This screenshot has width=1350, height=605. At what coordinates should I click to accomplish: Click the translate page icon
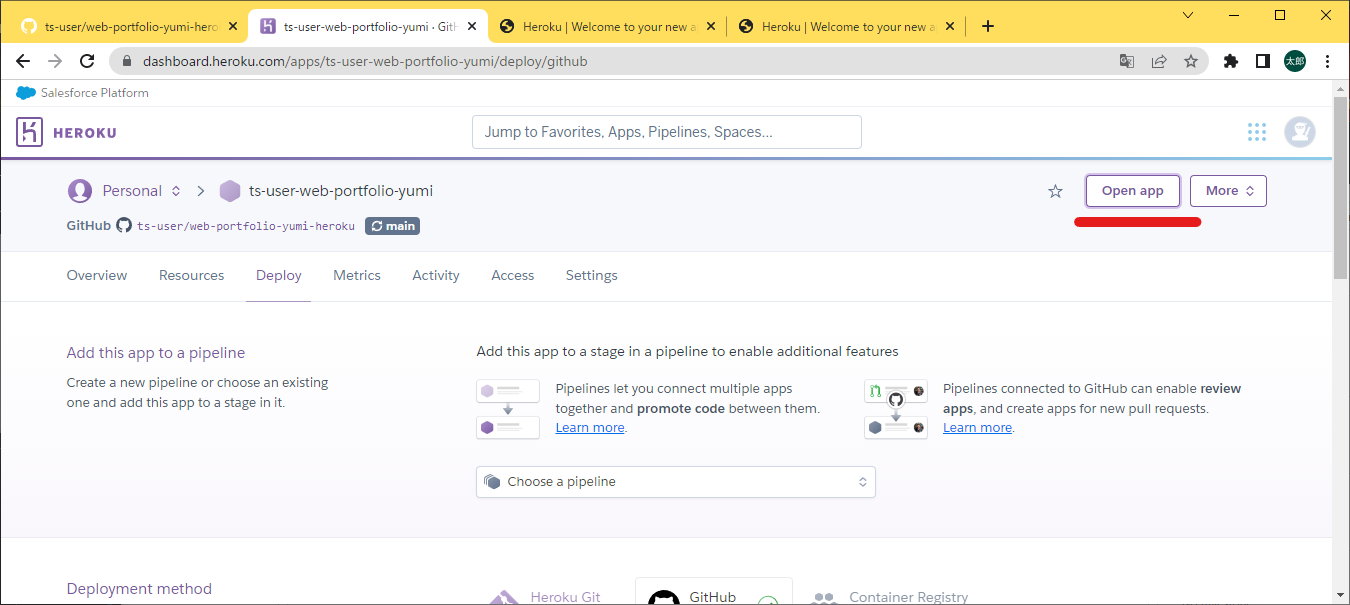pos(1127,61)
